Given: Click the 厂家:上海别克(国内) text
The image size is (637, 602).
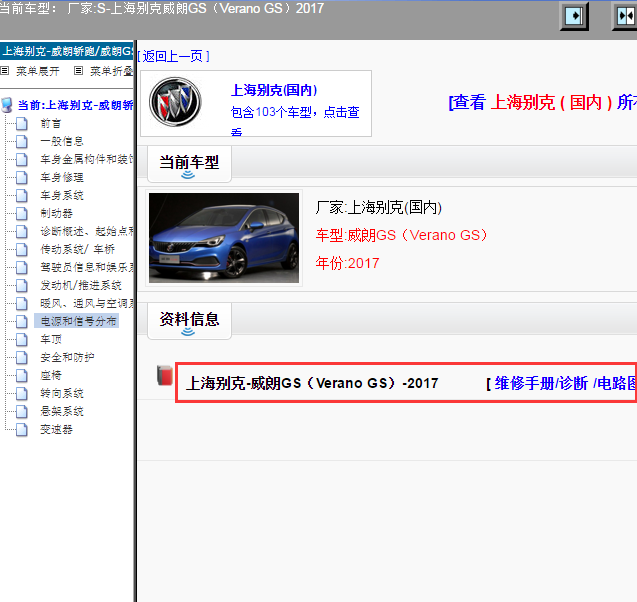Looking at the screenshot, I should click(379, 208).
